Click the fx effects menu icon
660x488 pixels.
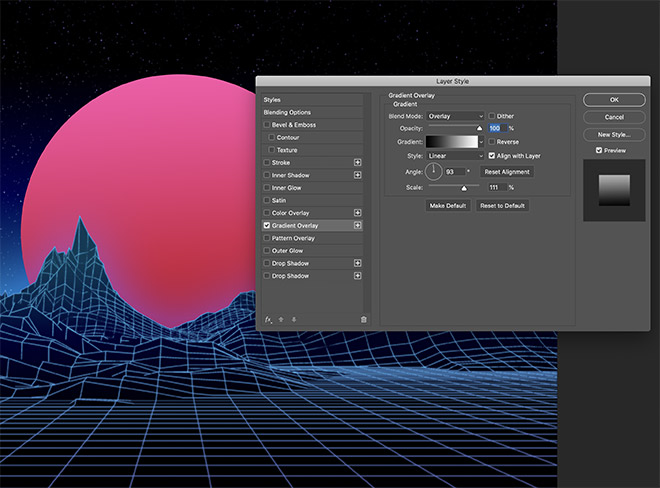pyautogui.click(x=268, y=319)
